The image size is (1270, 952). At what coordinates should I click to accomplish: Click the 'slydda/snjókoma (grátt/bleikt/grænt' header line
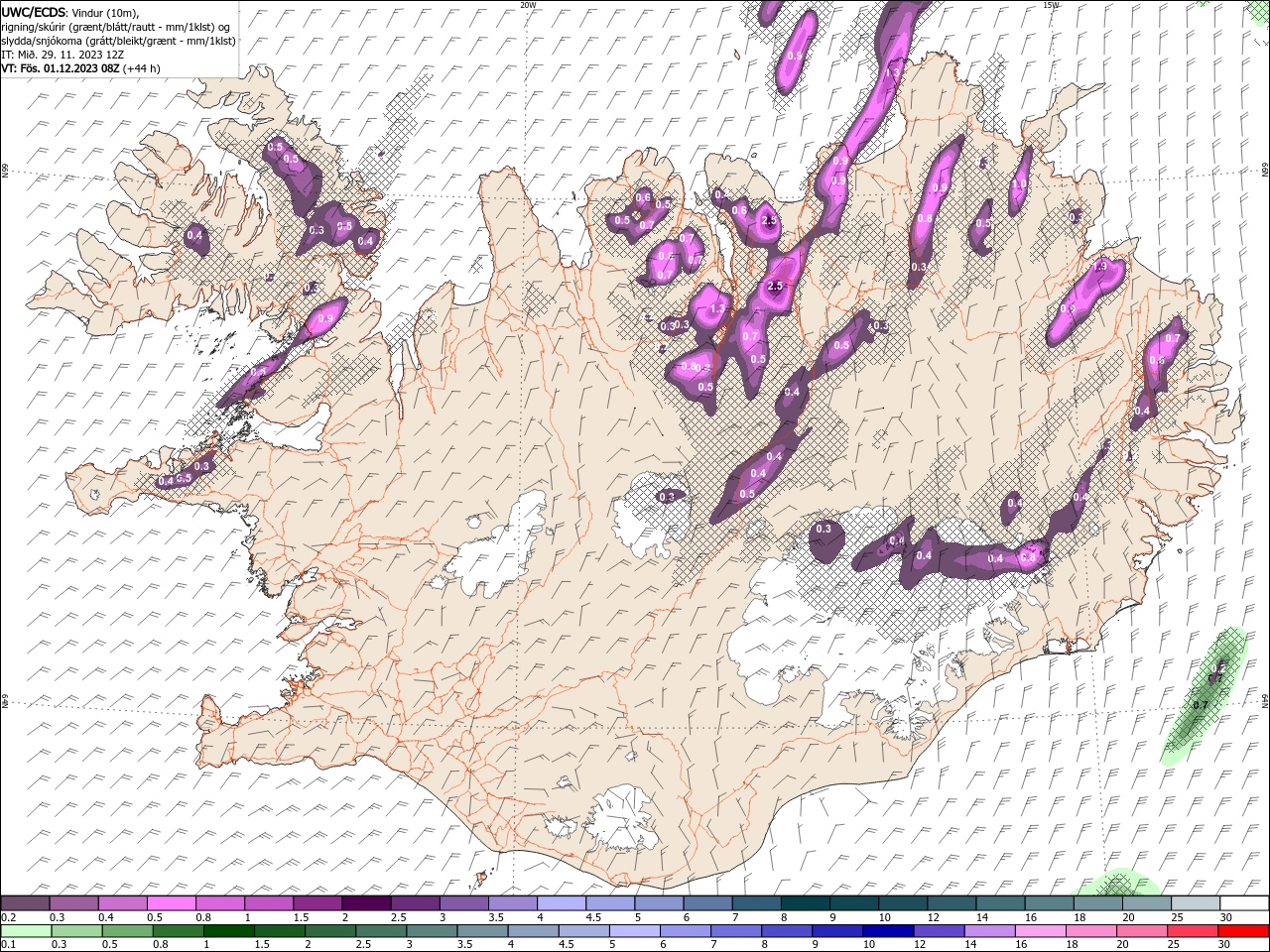click(118, 41)
